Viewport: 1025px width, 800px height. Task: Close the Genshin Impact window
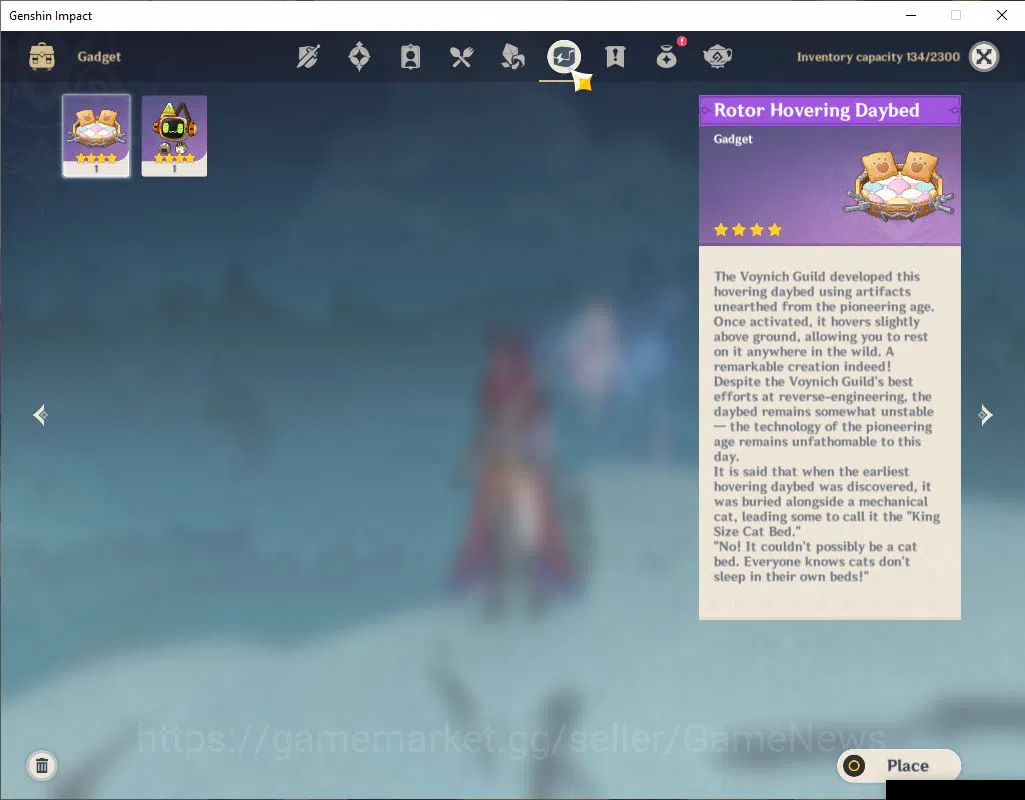[1001, 15]
